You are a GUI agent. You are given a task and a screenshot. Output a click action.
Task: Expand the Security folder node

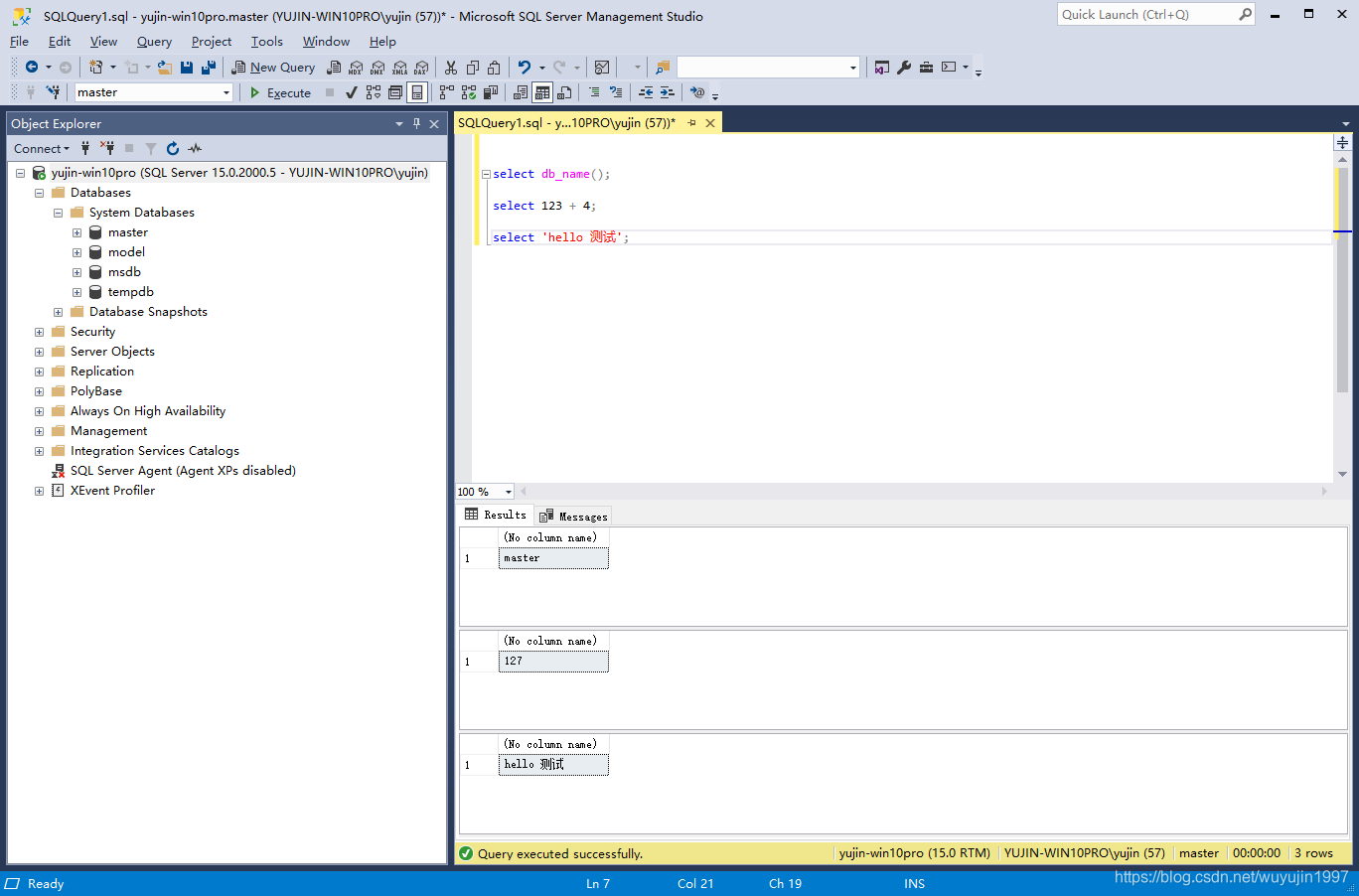pos(39,332)
